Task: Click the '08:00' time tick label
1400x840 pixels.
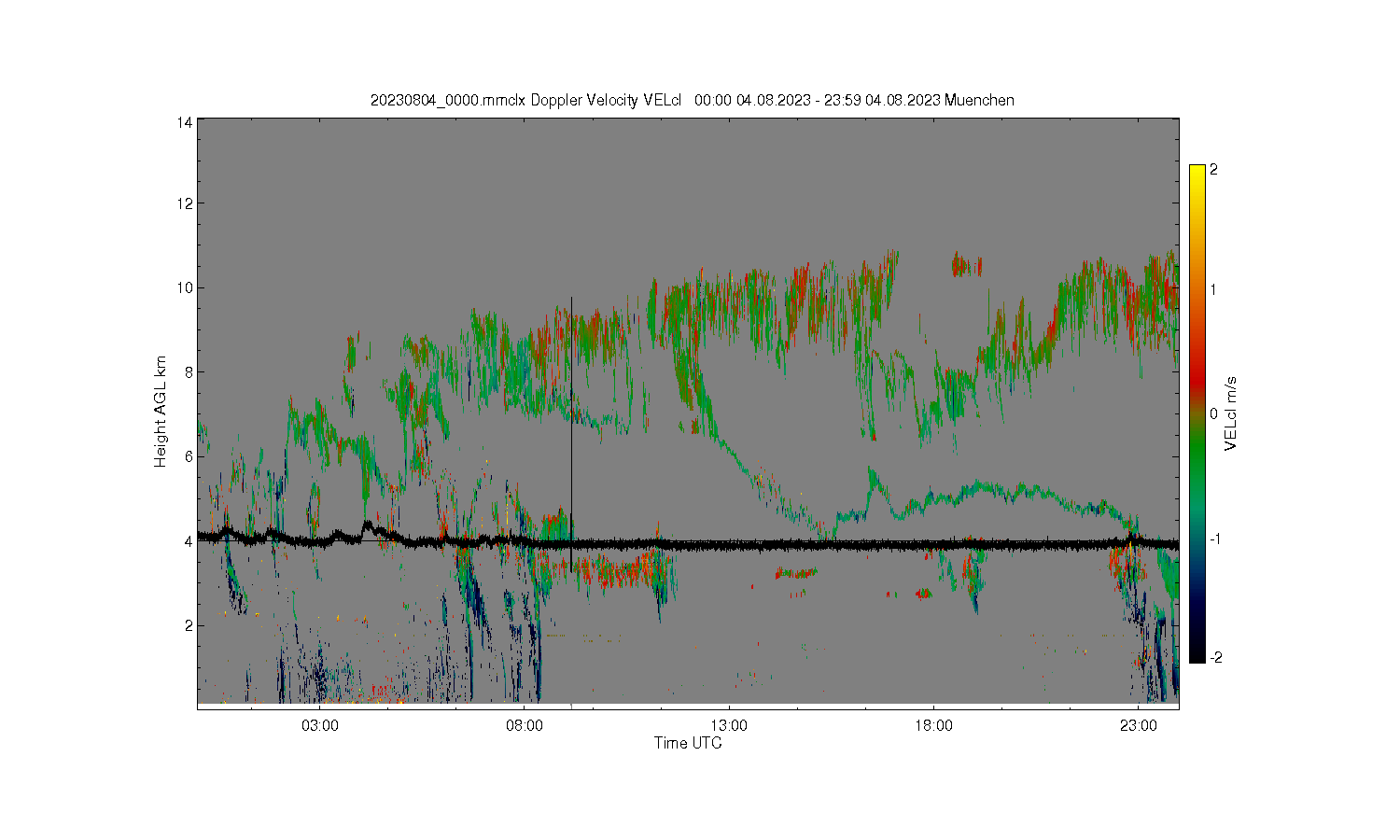Action: (x=525, y=725)
